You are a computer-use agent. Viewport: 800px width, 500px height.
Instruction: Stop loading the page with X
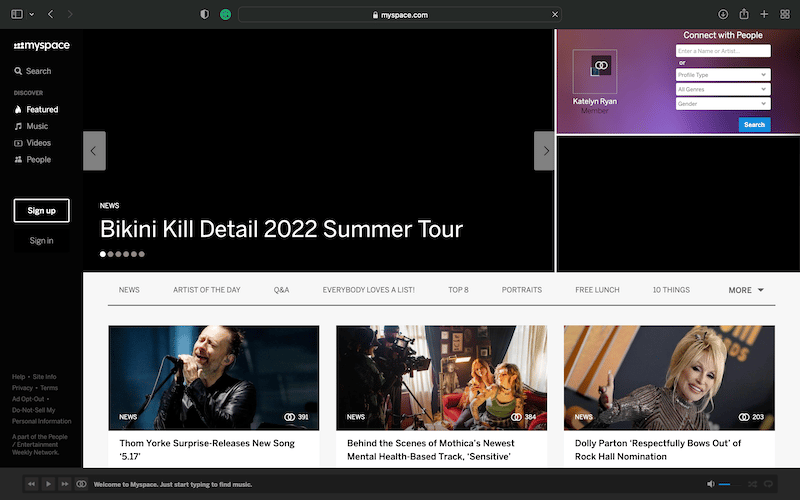(555, 14)
